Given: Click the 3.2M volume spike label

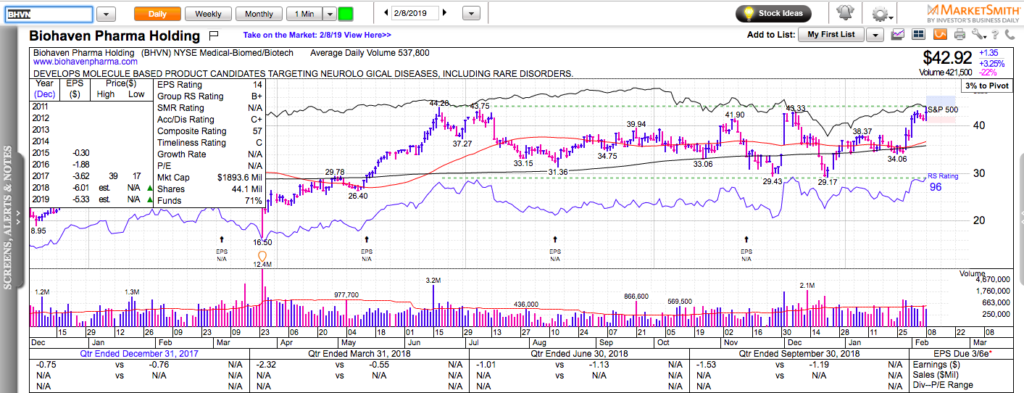Looking at the screenshot, I should pyautogui.click(x=432, y=280).
